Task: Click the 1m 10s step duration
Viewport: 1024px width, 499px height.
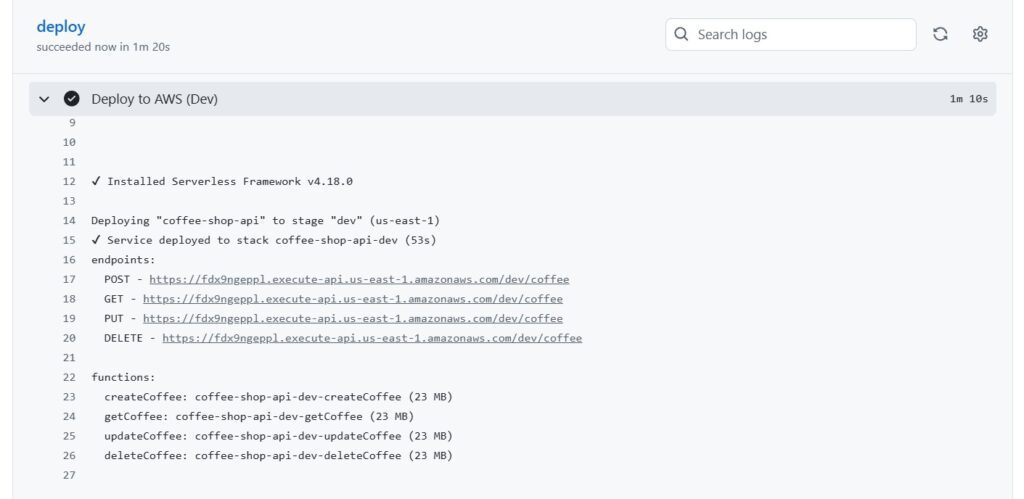Action: click(x=968, y=99)
